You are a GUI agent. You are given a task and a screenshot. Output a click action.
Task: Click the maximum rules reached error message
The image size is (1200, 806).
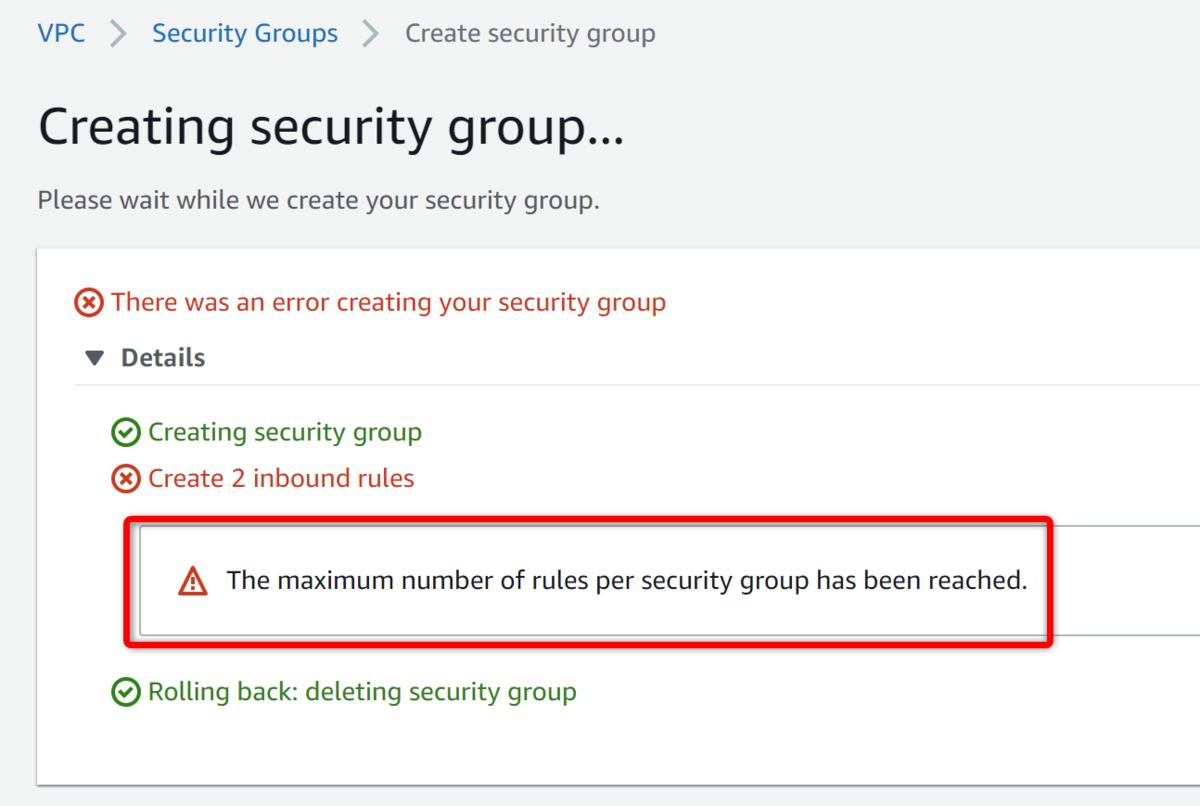(x=627, y=580)
